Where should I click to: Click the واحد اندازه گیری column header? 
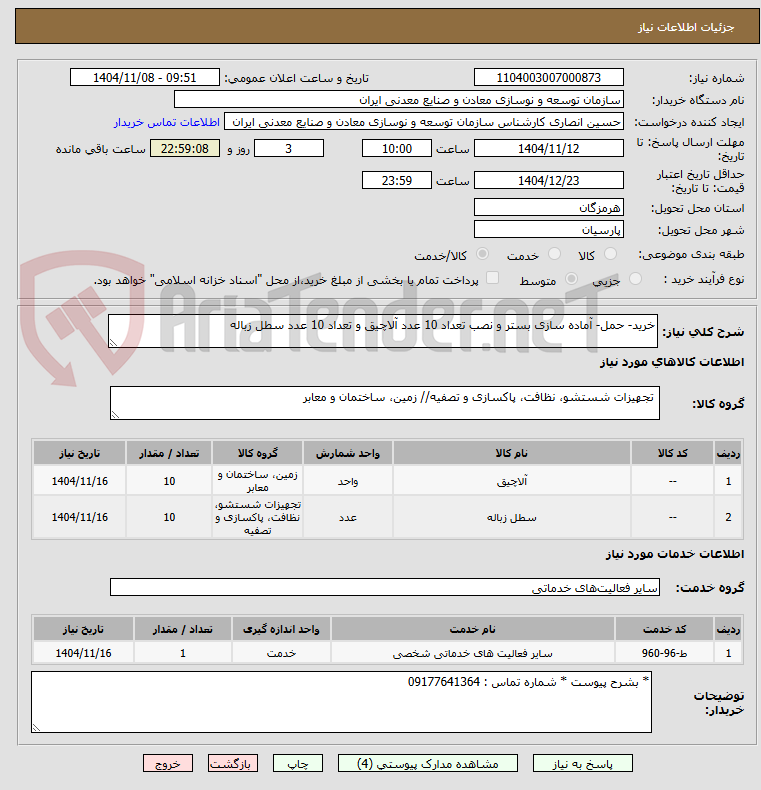tap(281, 629)
